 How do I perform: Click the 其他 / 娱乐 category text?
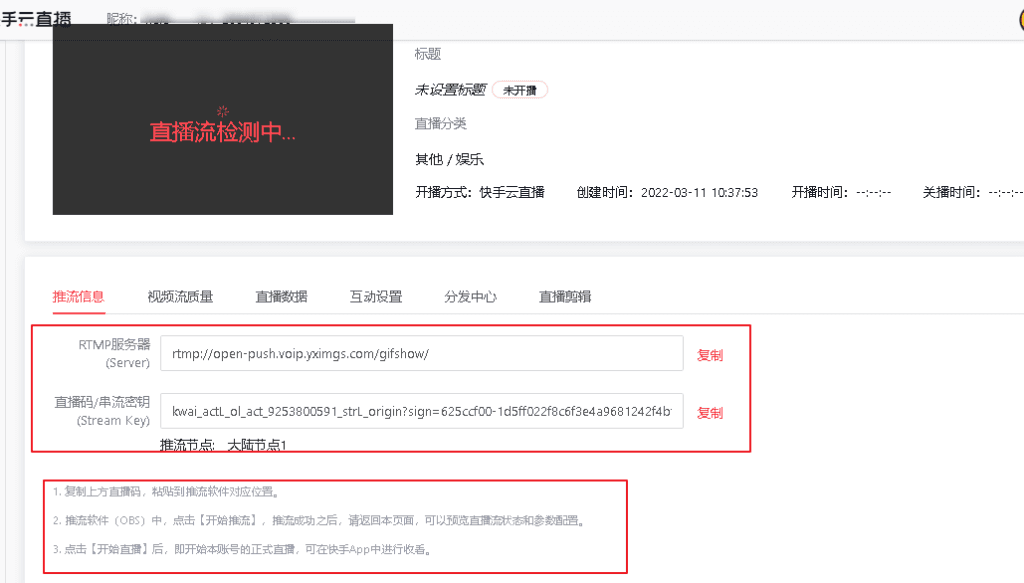(x=450, y=159)
